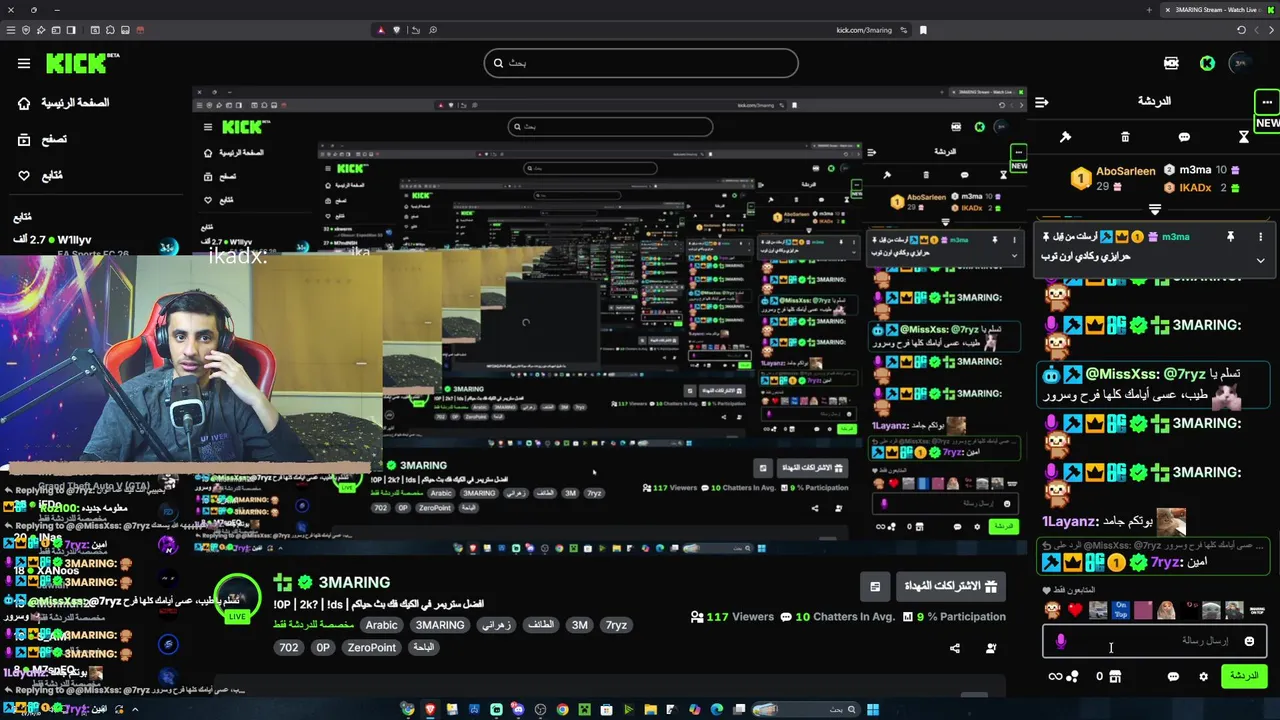1280x720 pixels.
Task: Click the kick.com/3maring address bar
Action: [x=864, y=30]
